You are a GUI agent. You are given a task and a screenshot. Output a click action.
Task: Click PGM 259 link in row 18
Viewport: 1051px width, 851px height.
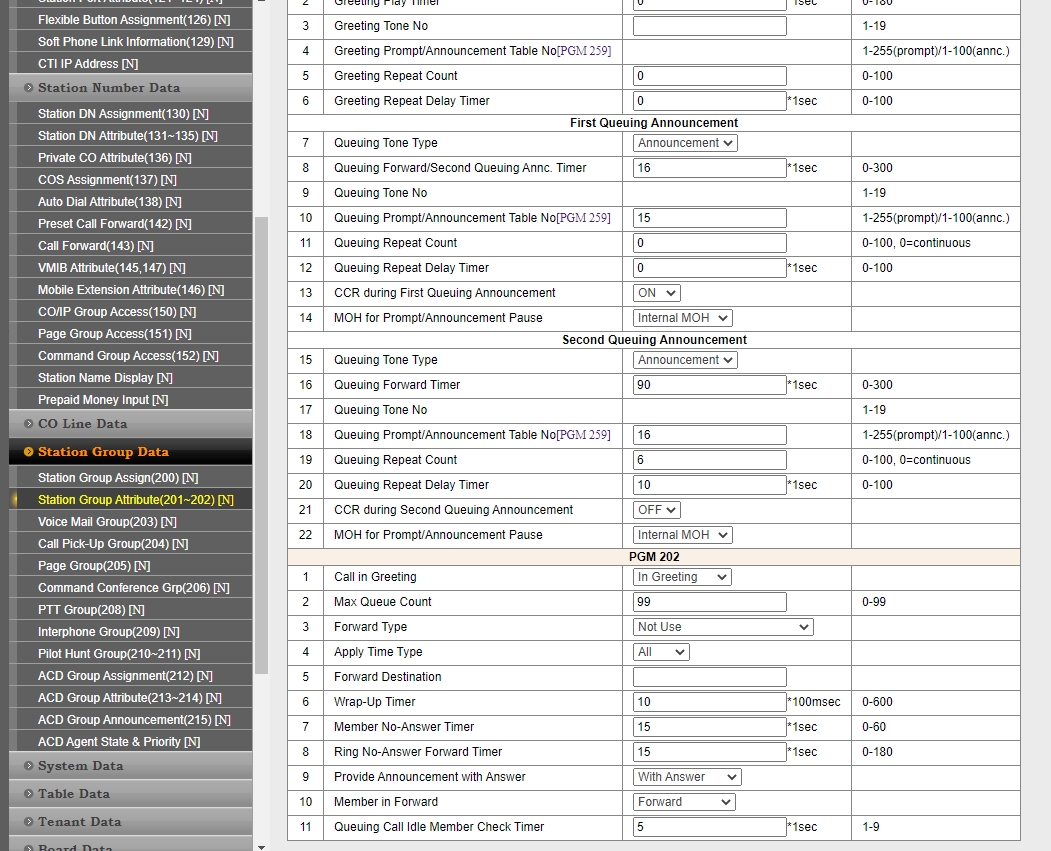[583, 435]
